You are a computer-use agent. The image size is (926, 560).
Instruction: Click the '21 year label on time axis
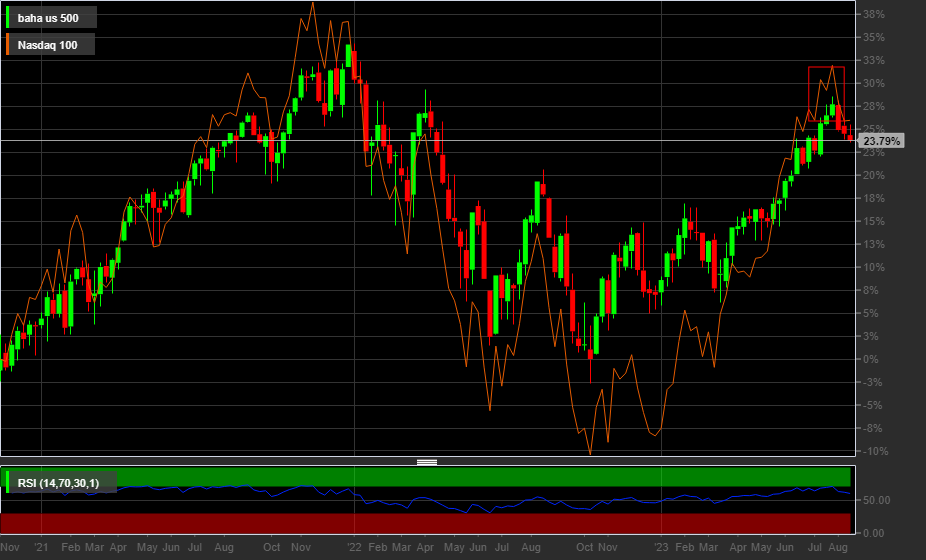click(41, 548)
